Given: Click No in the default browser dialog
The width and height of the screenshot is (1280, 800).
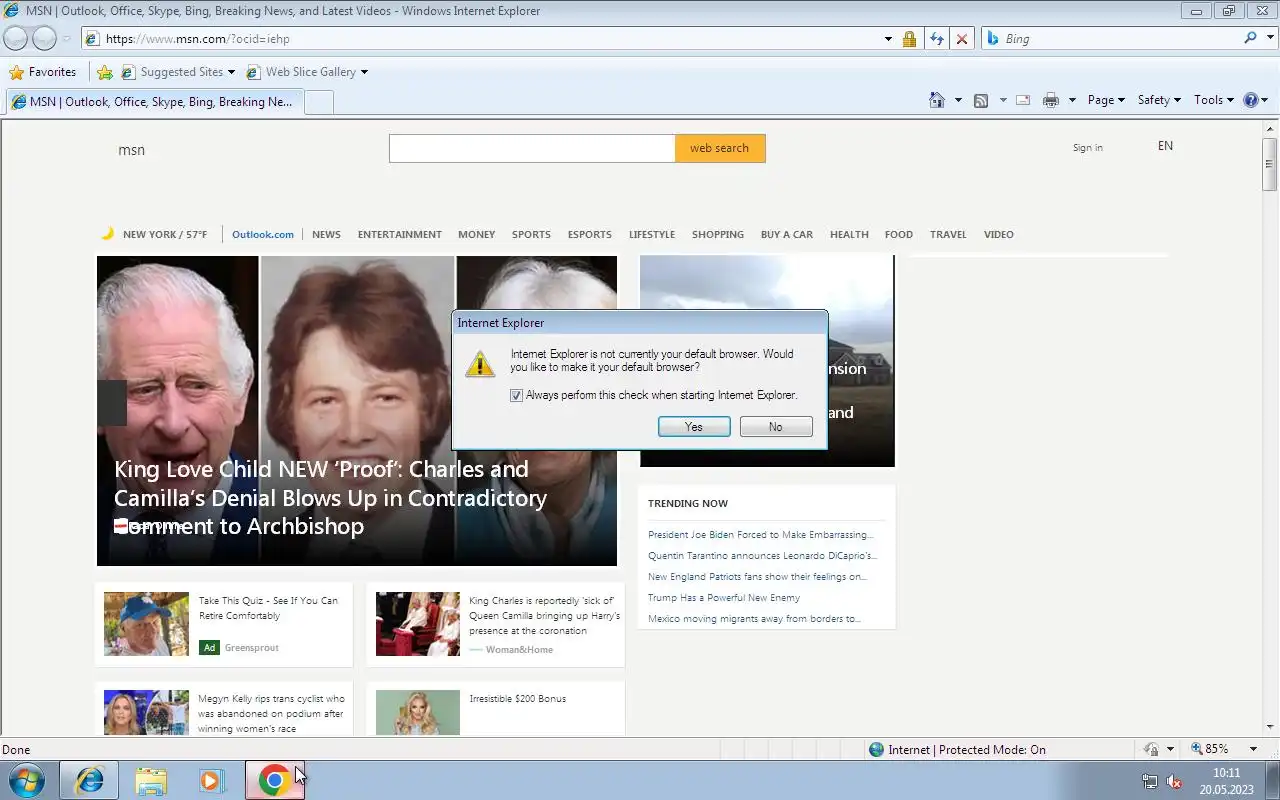Looking at the screenshot, I should (x=776, y=427).
